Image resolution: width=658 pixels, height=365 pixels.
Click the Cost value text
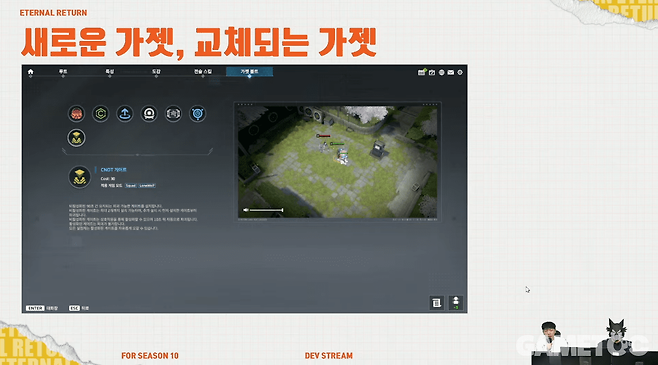click(x=108, y=178)
